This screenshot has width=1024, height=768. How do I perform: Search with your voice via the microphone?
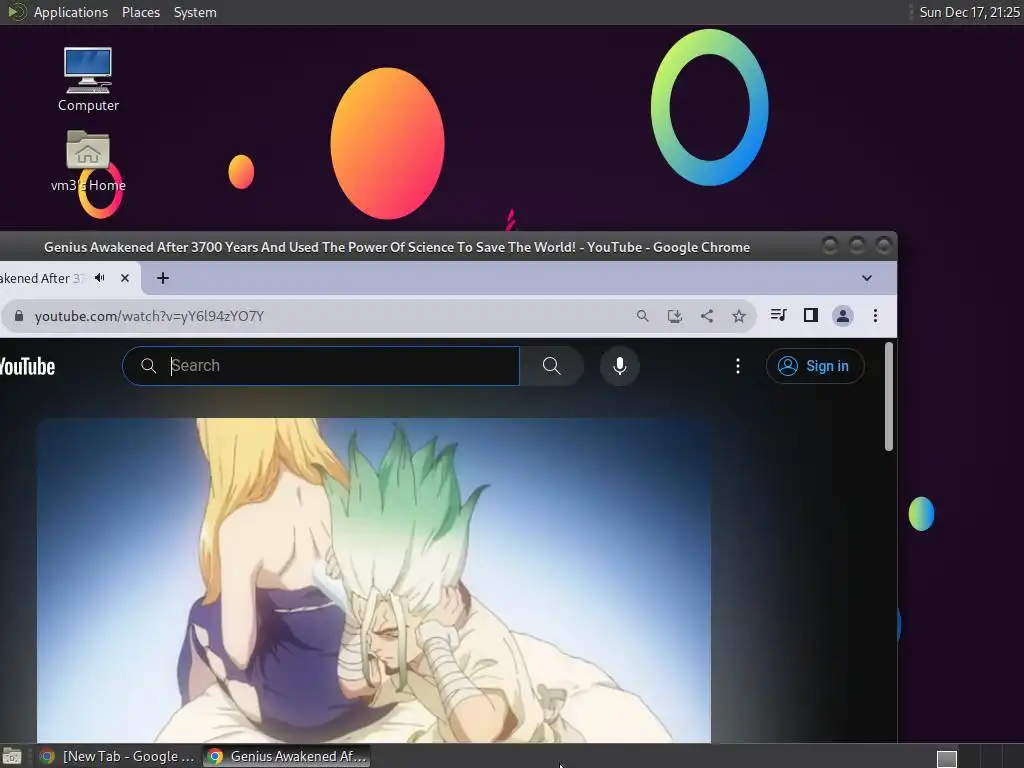620,366
